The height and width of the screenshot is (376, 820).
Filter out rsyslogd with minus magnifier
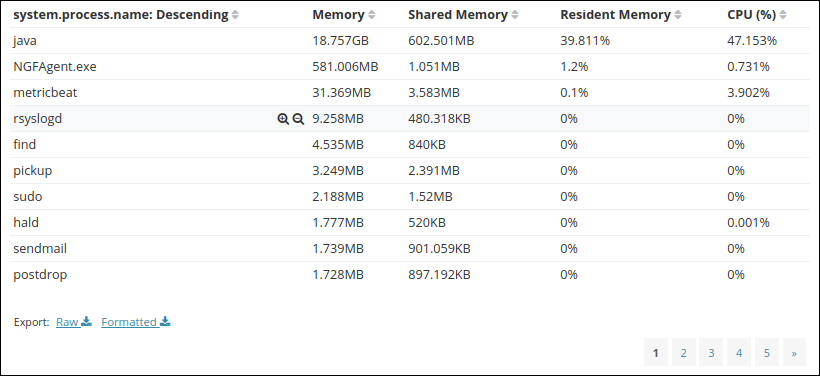(298, 119)
